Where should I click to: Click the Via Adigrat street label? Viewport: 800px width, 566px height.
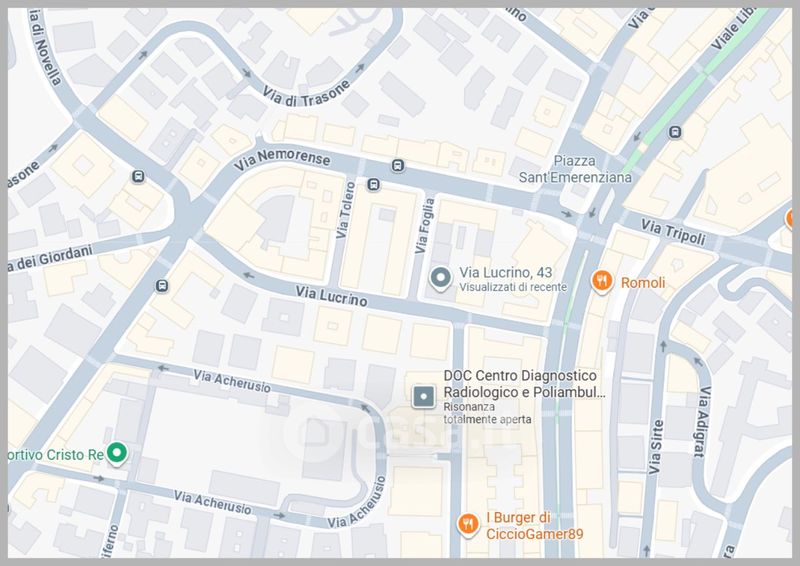703,421
